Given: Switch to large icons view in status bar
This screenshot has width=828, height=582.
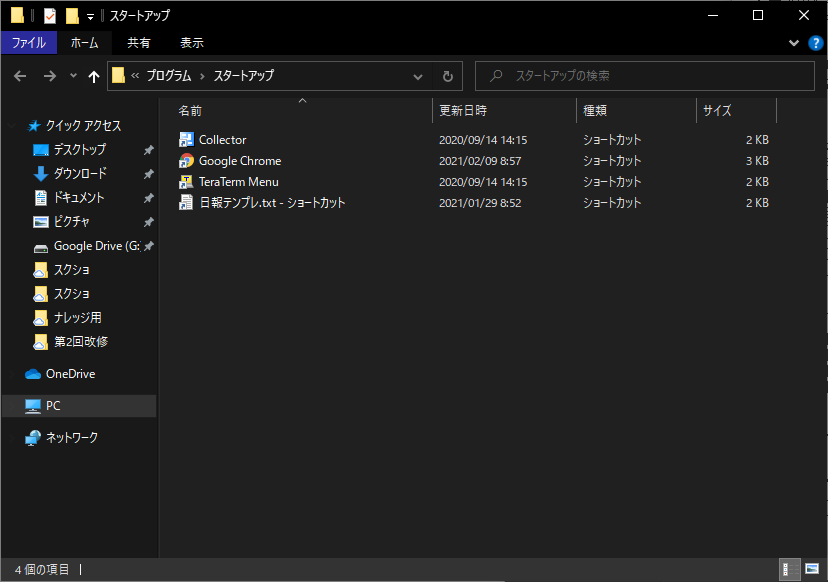Looking at the screenshot, I should click(812, 569).
